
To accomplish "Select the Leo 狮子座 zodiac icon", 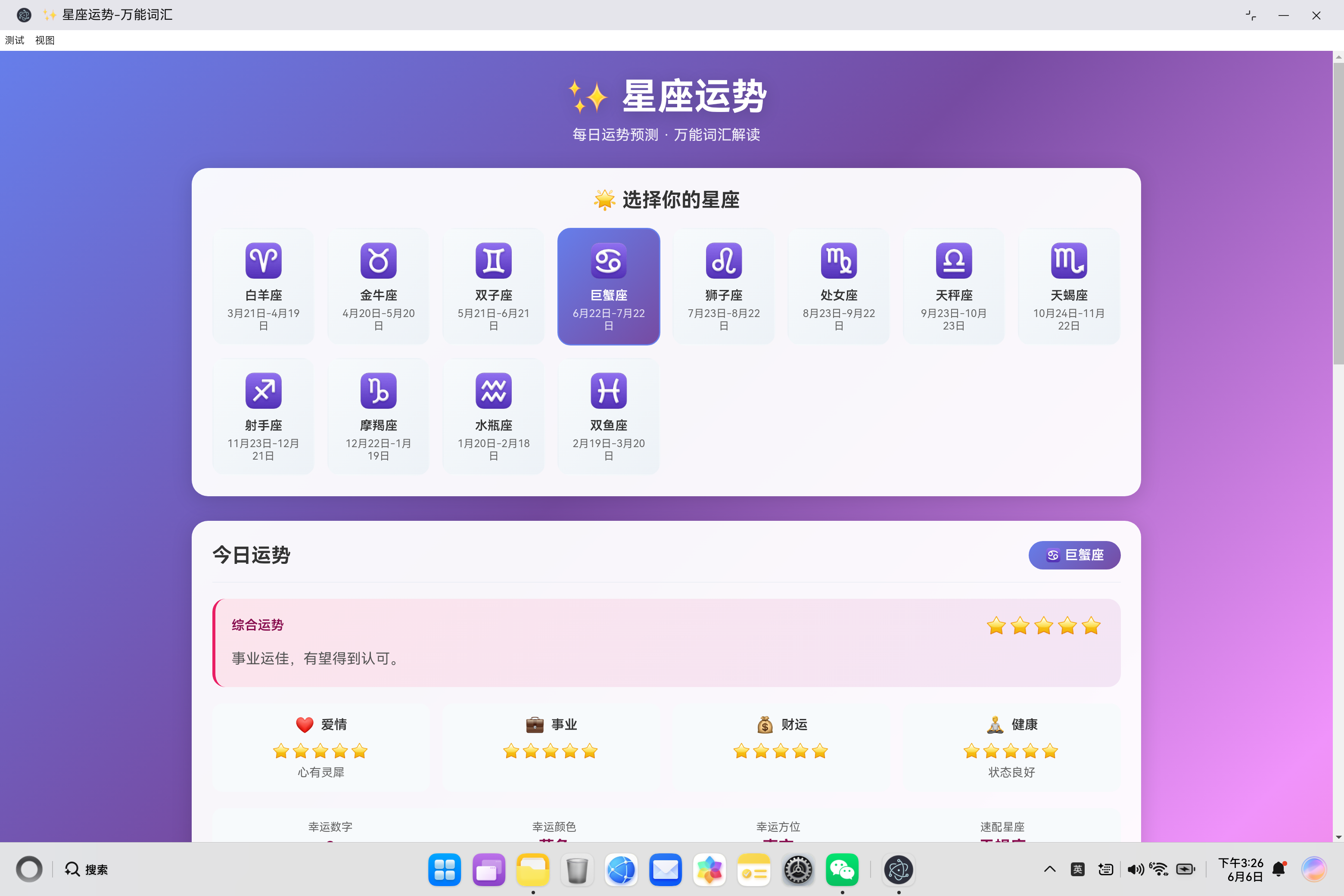I will point(723,261).
